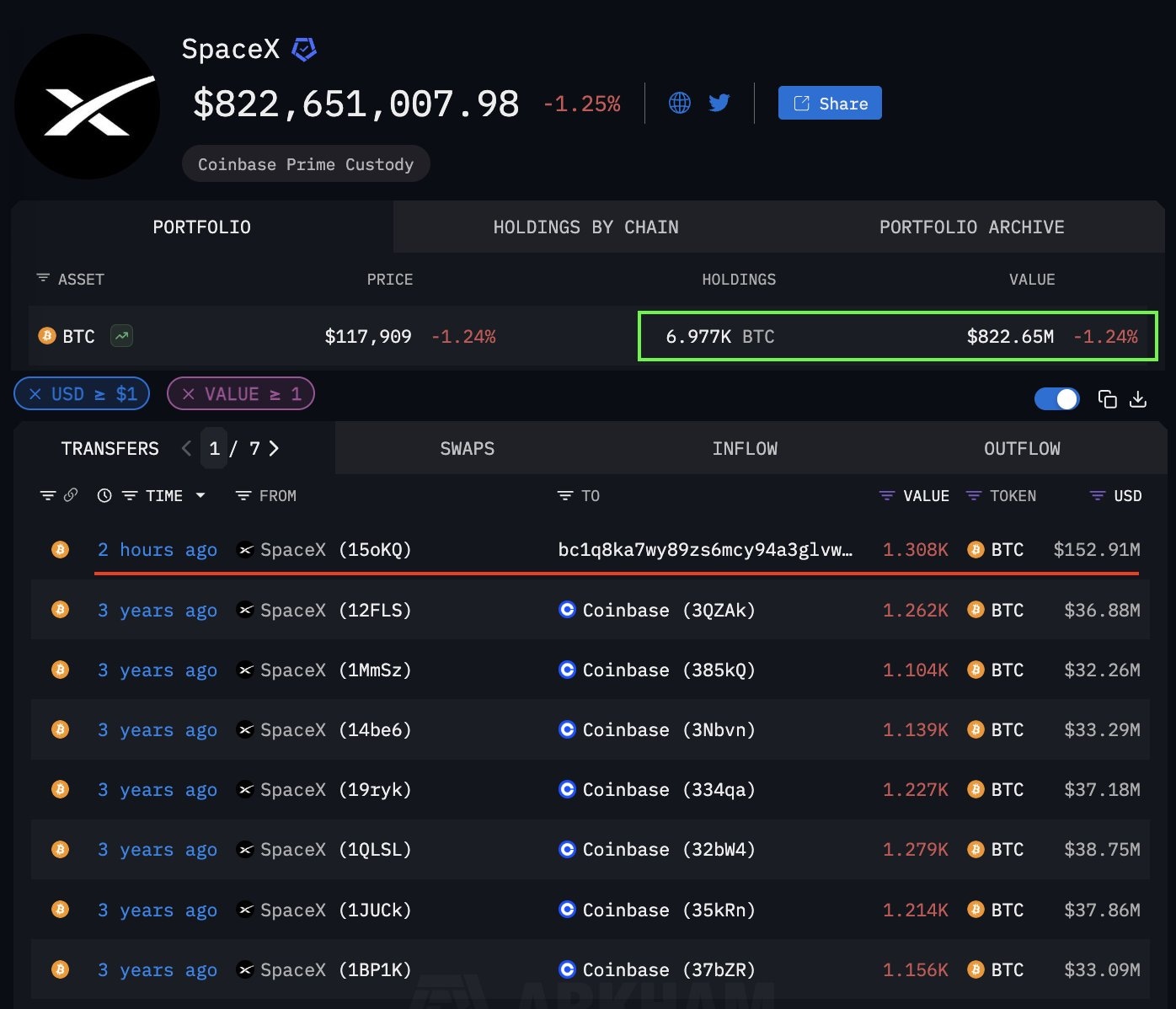Click the Coinbase Prime Custody tag
1176x1009 pixels.
(306, 163)
